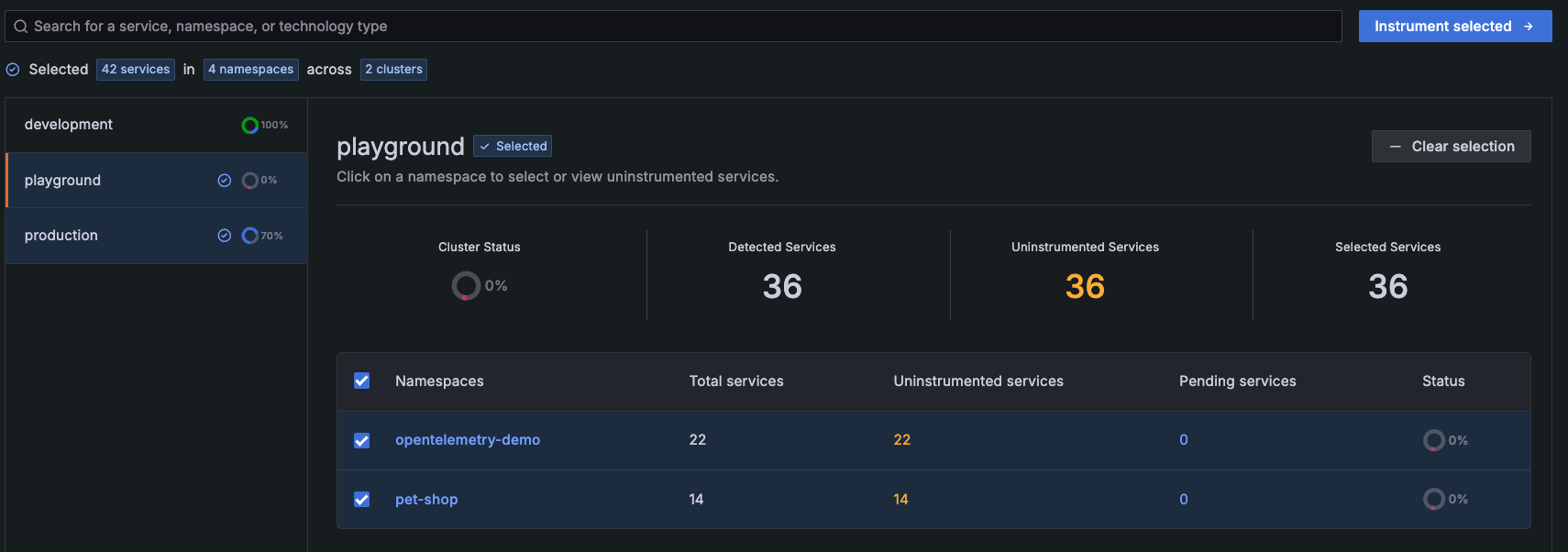Click the production 70% progress ring
Viewport: 1568px width, 552px height.
(x=249, y=236)
